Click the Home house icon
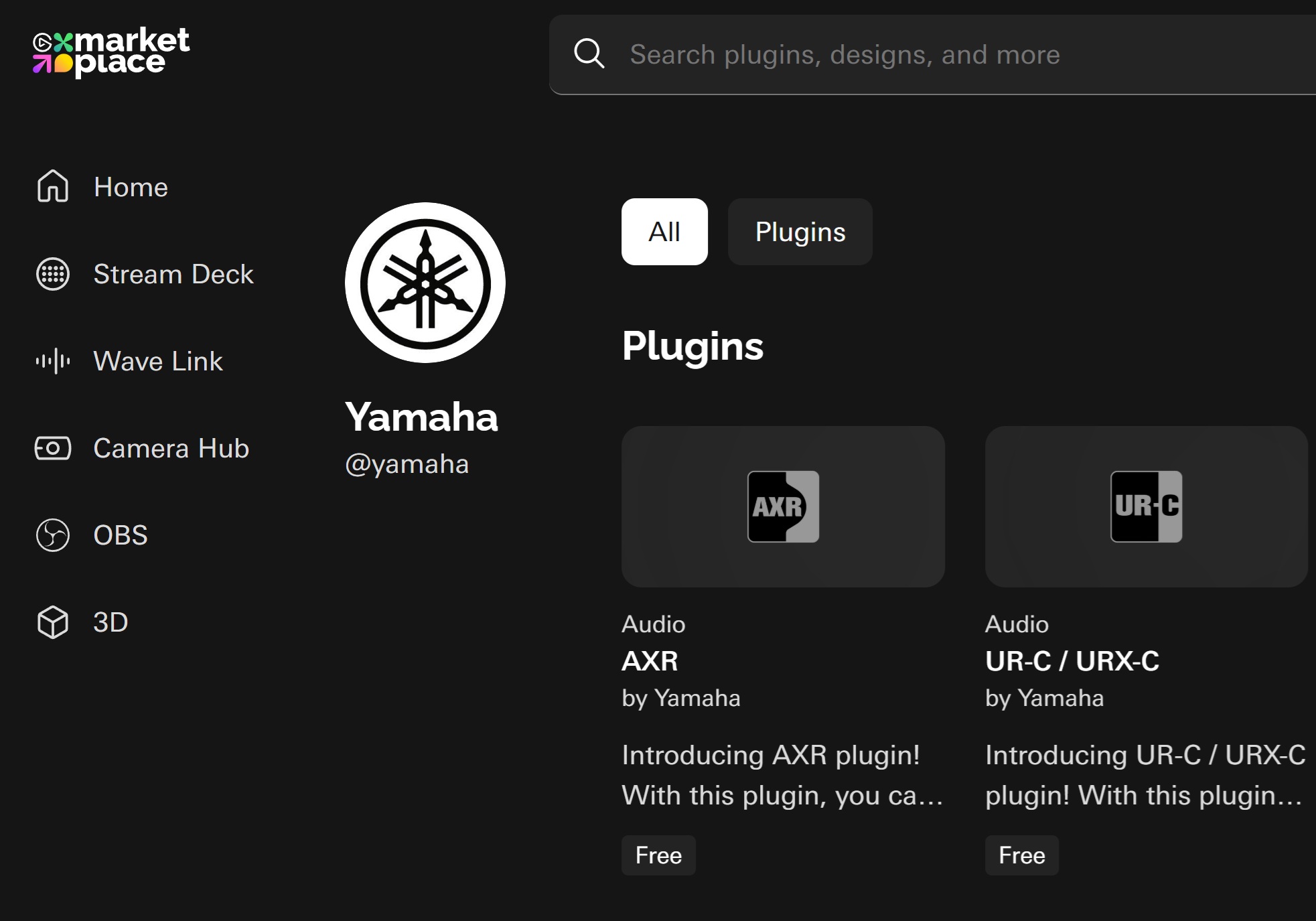Viewport: 1316px width, 921px height. (x=53, y=186)
